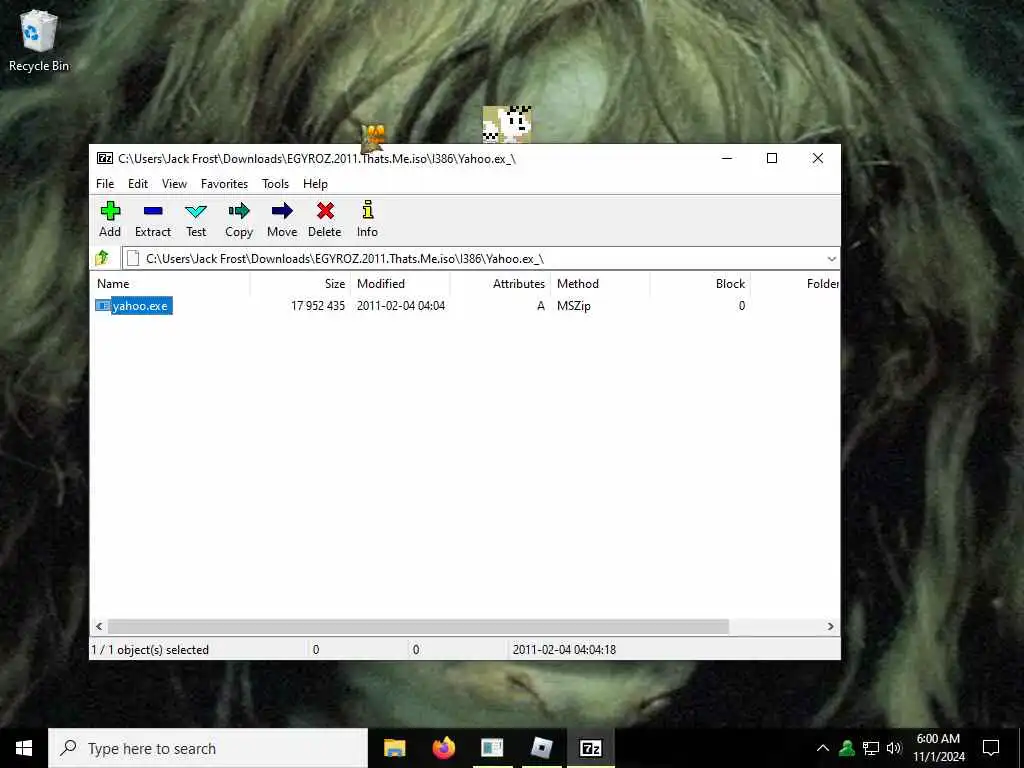Click the Extract toolbar icon
This screenshot has height=768, width=1024.
point(153,211)
